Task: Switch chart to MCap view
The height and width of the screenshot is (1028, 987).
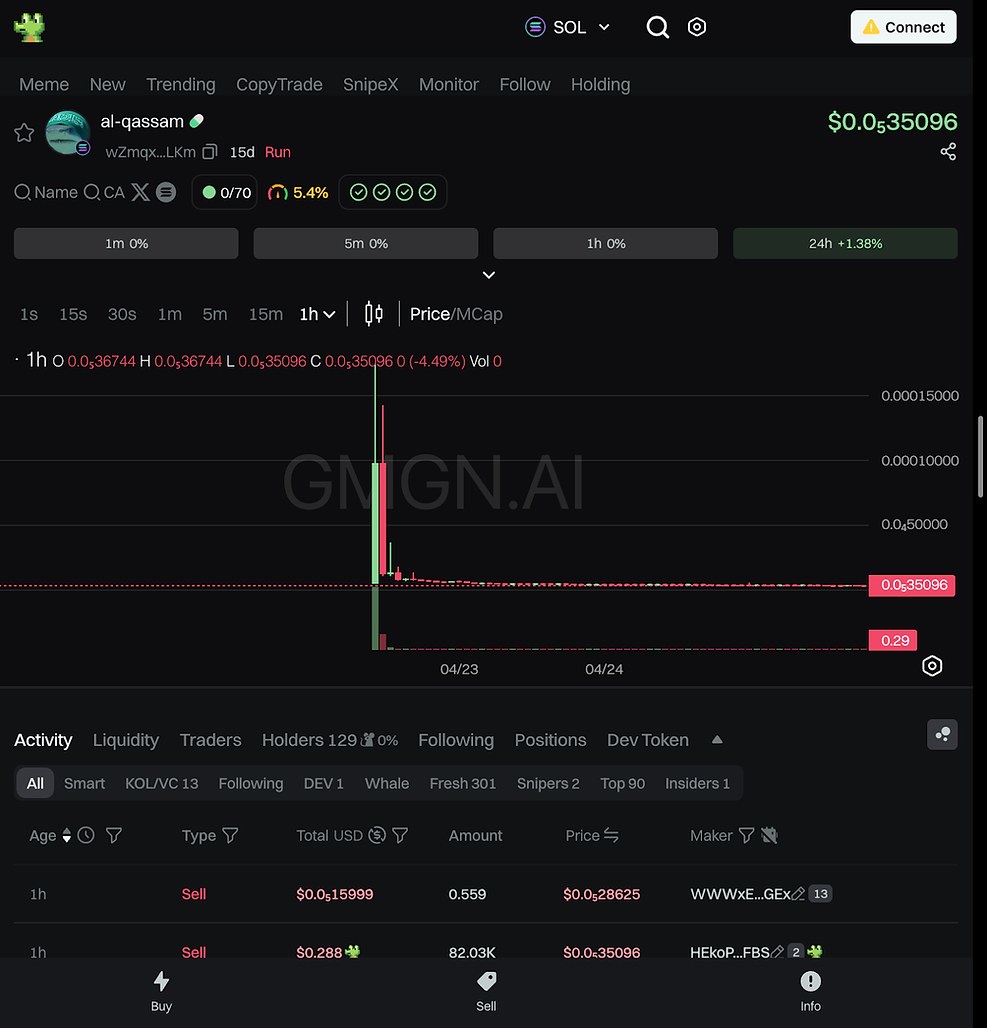Action: click(x=479, y=315)
